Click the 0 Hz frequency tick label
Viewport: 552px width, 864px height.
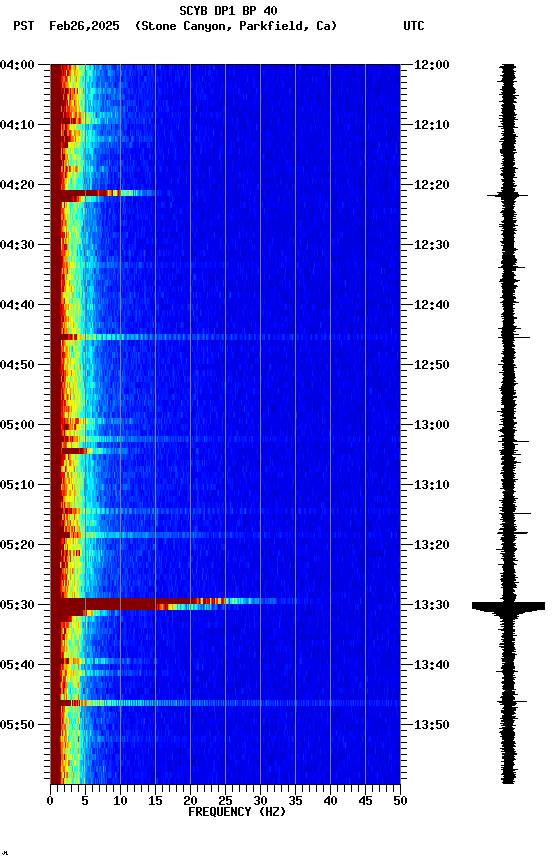point(50,802)
